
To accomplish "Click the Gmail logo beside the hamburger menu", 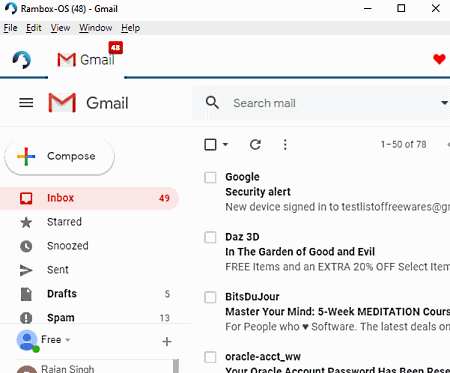I will tap(88, 103).
